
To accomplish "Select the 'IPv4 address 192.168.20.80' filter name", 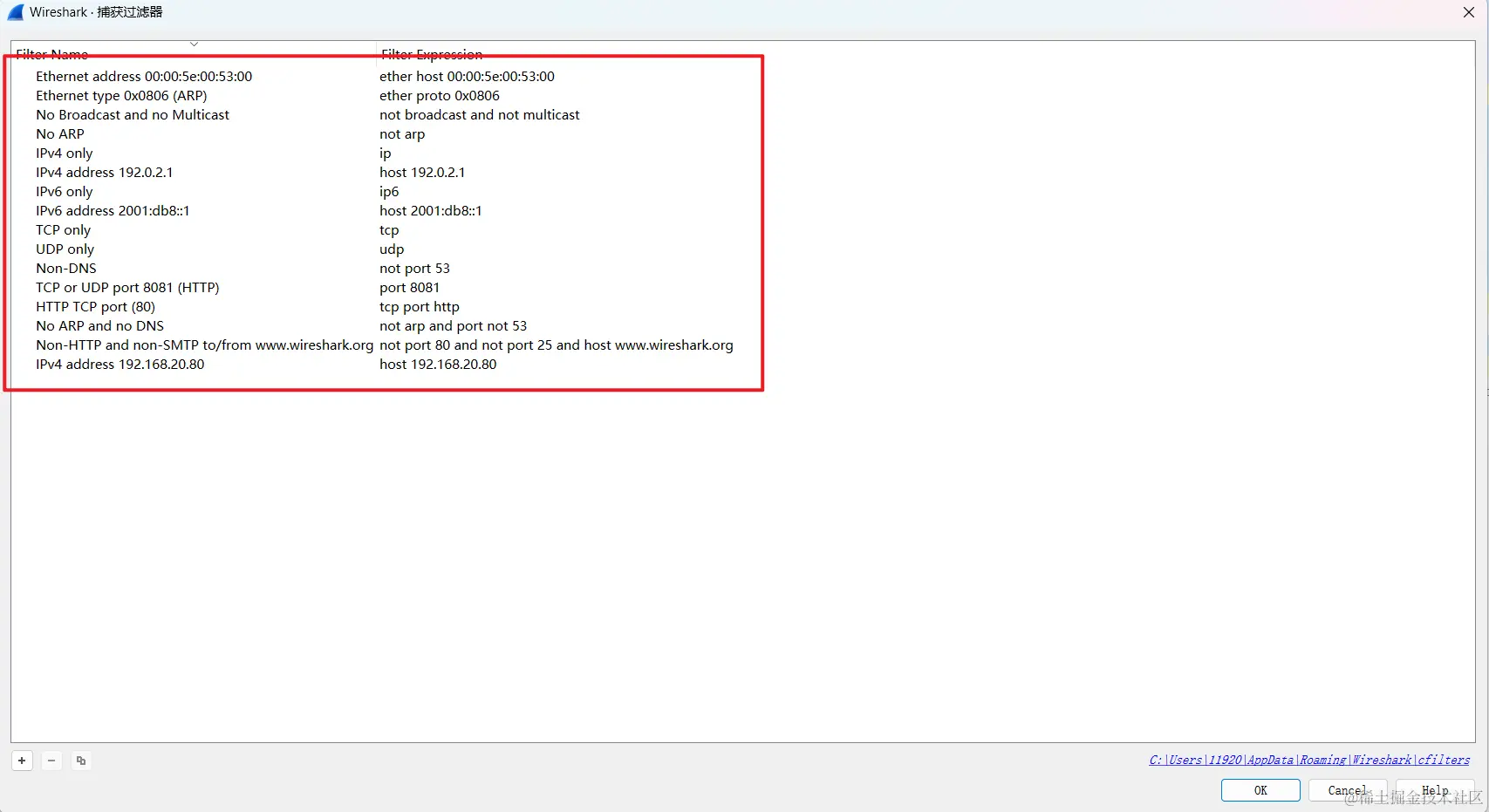I will point(120,365).
